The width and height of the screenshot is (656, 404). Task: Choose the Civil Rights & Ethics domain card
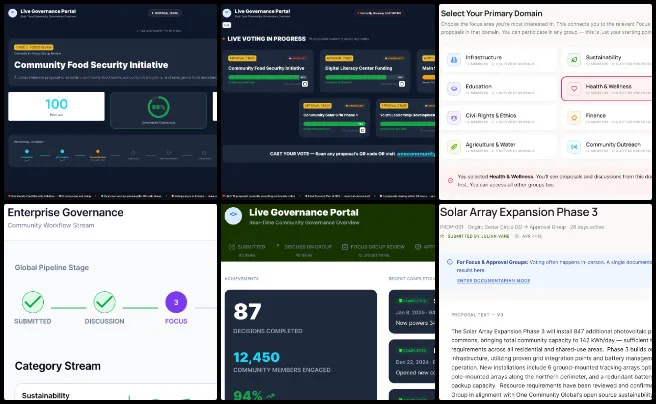pos(499,118)
